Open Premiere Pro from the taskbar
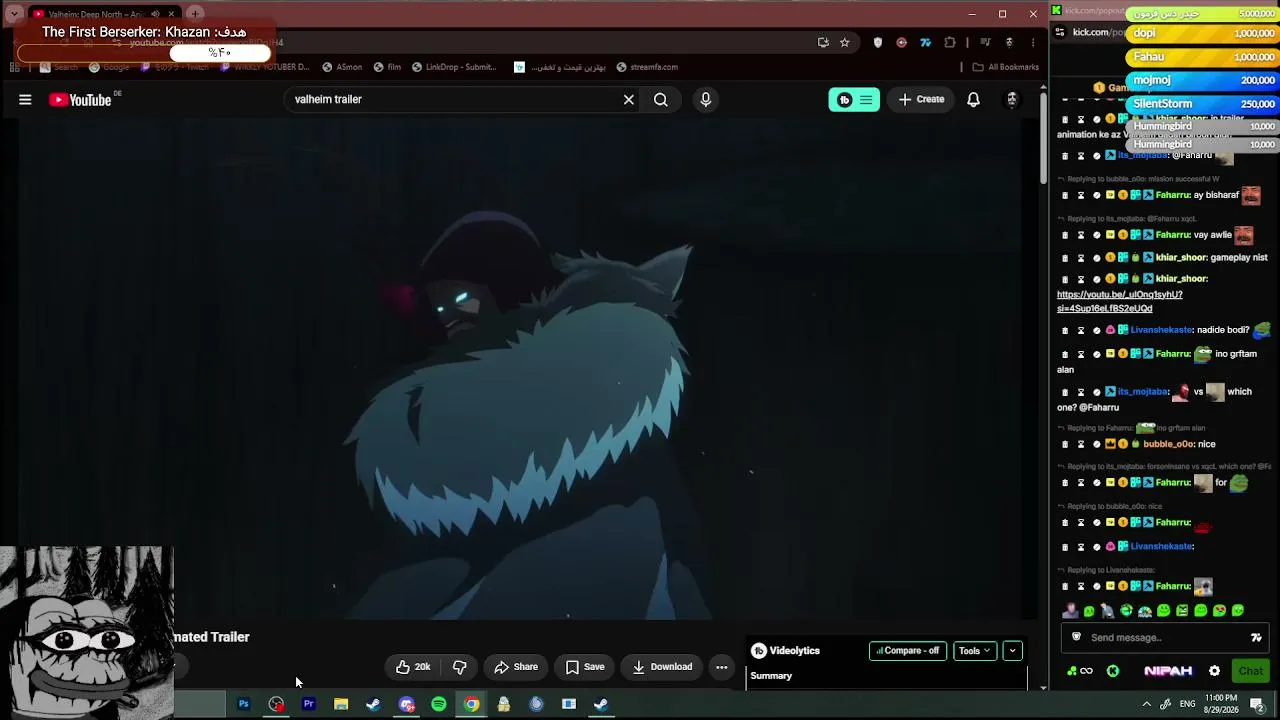1280x720 pixels. click(x=309, y=704)
